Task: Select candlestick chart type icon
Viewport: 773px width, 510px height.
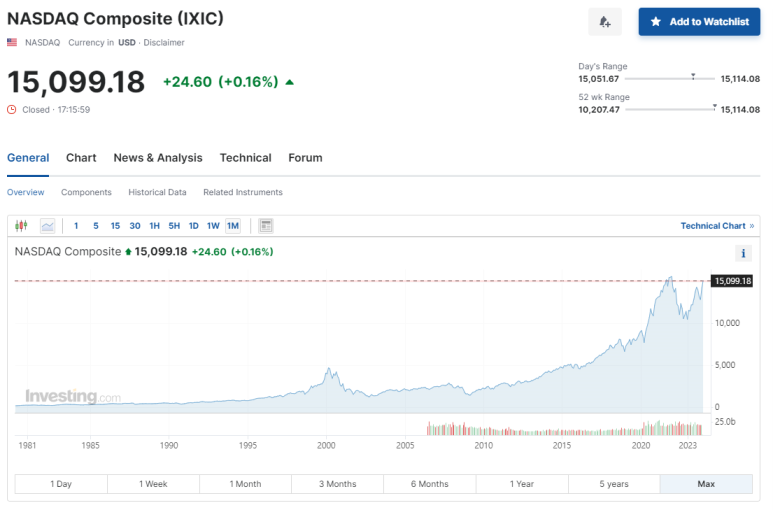Action: [21, 226]
